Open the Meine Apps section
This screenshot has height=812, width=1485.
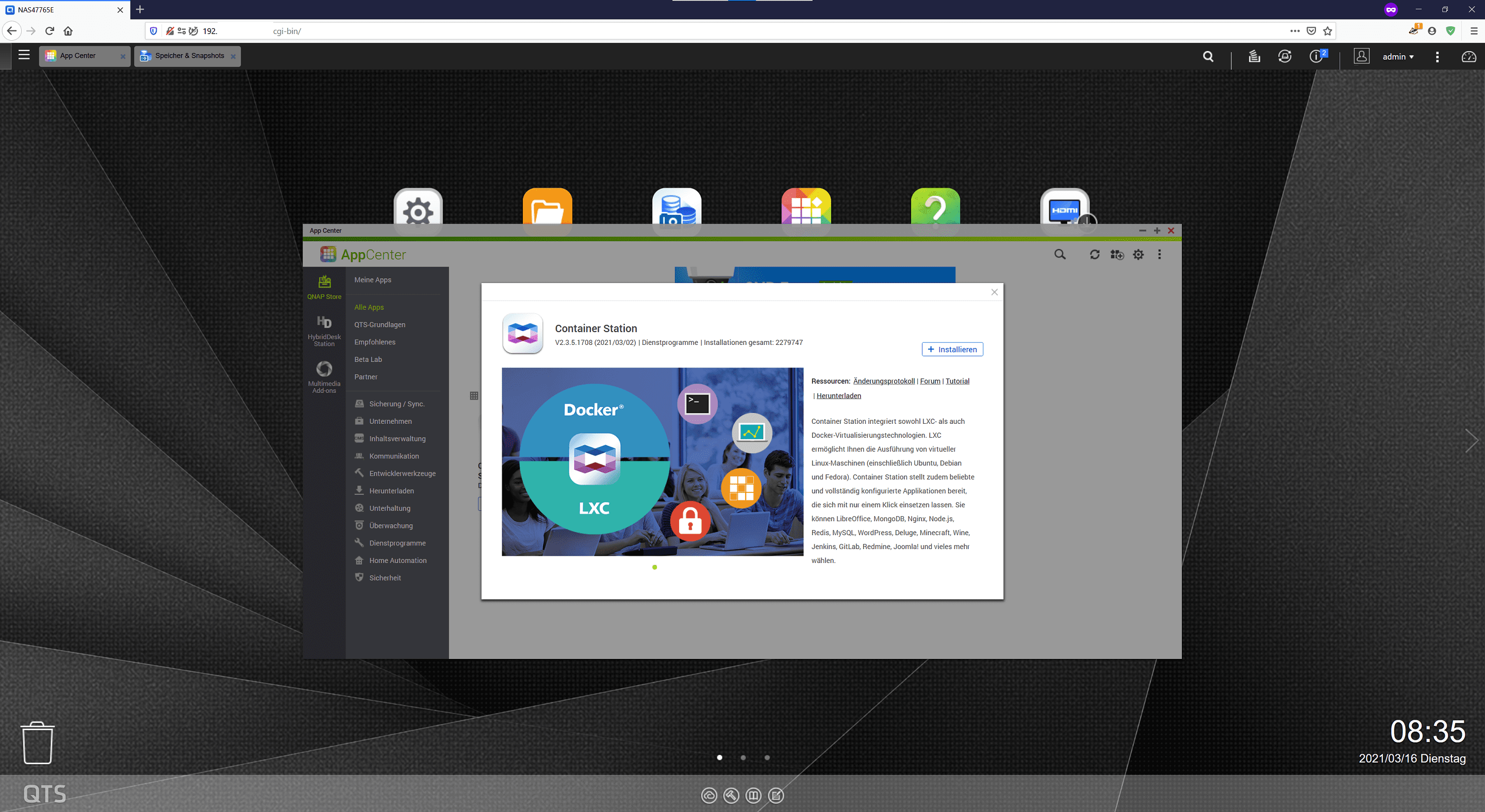[x=372, y=279]
